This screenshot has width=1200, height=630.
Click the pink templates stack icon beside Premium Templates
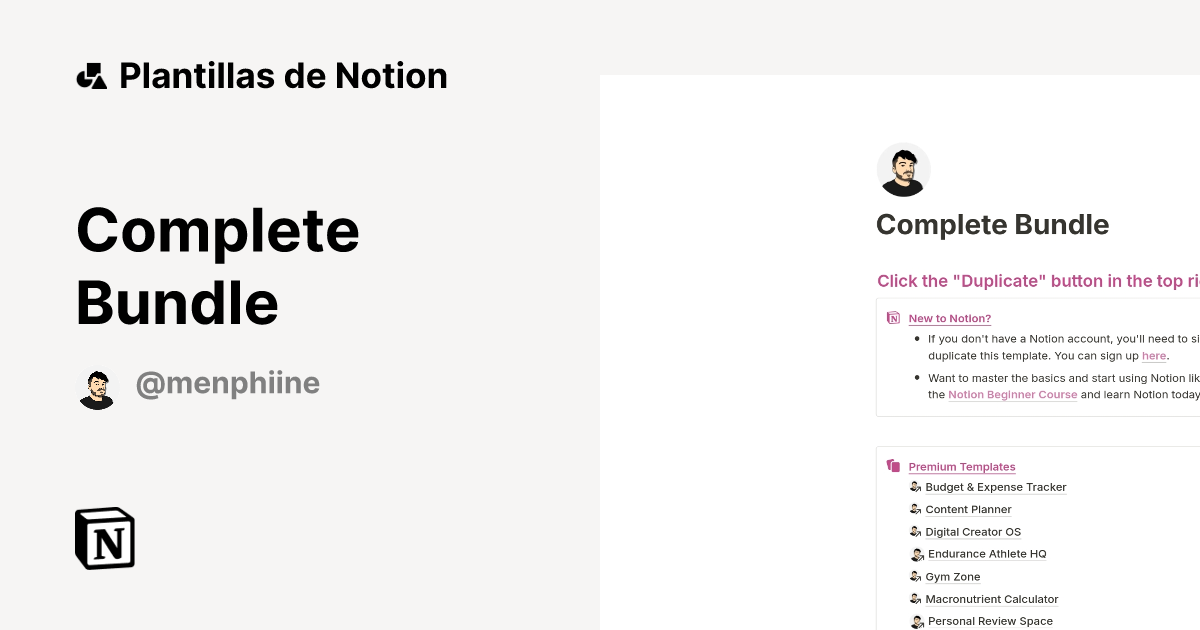coord(892,465)
